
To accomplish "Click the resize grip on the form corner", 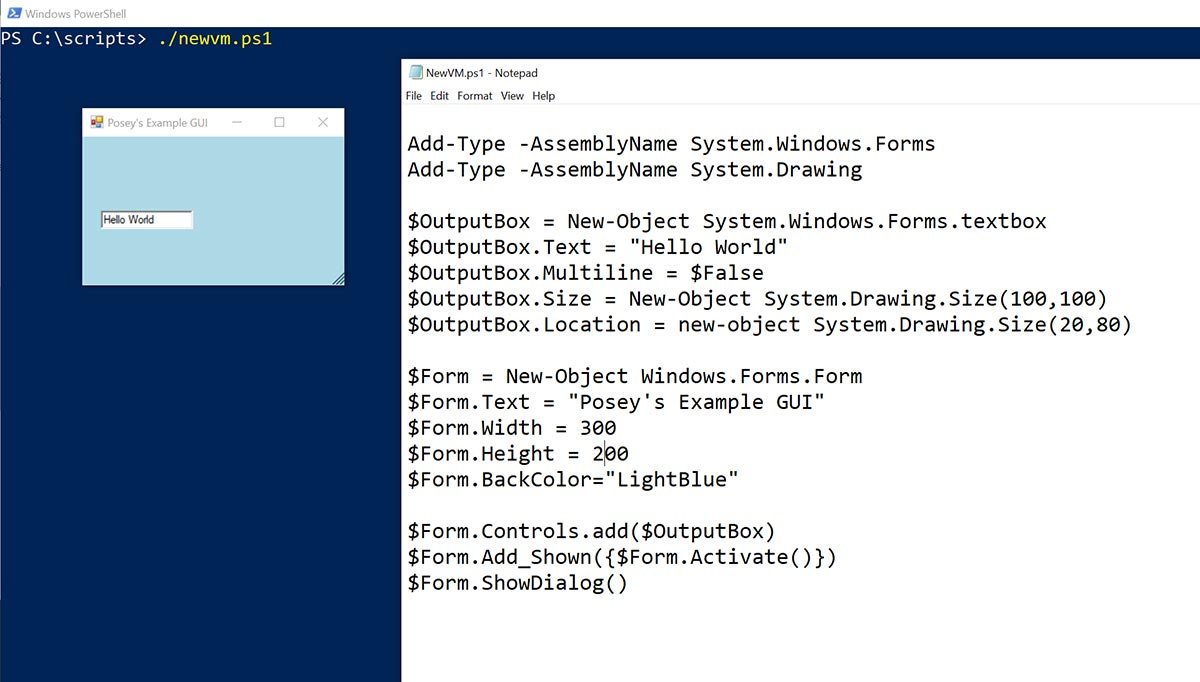I will [338, 279].
